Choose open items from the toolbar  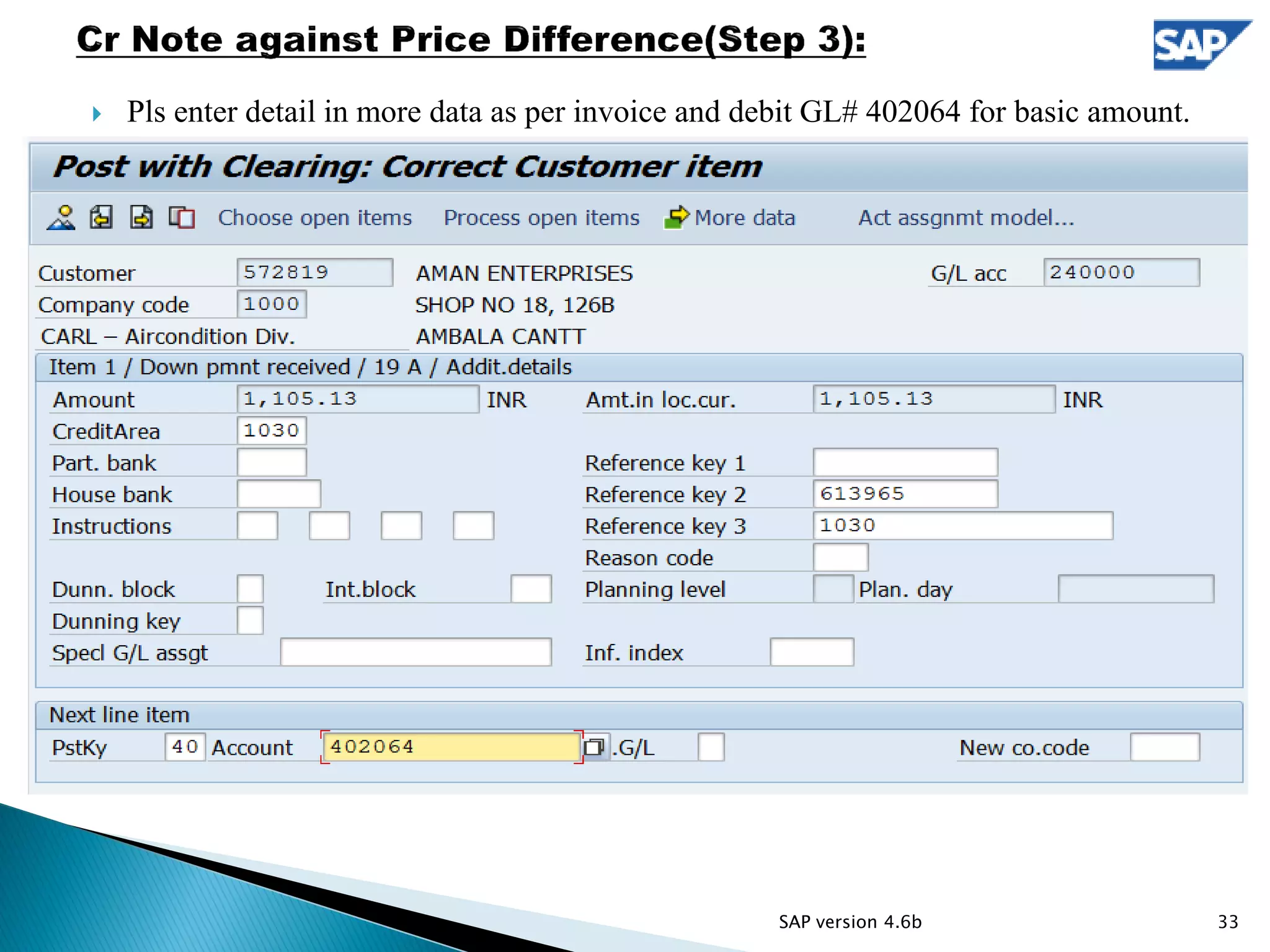tap(315, 218)
